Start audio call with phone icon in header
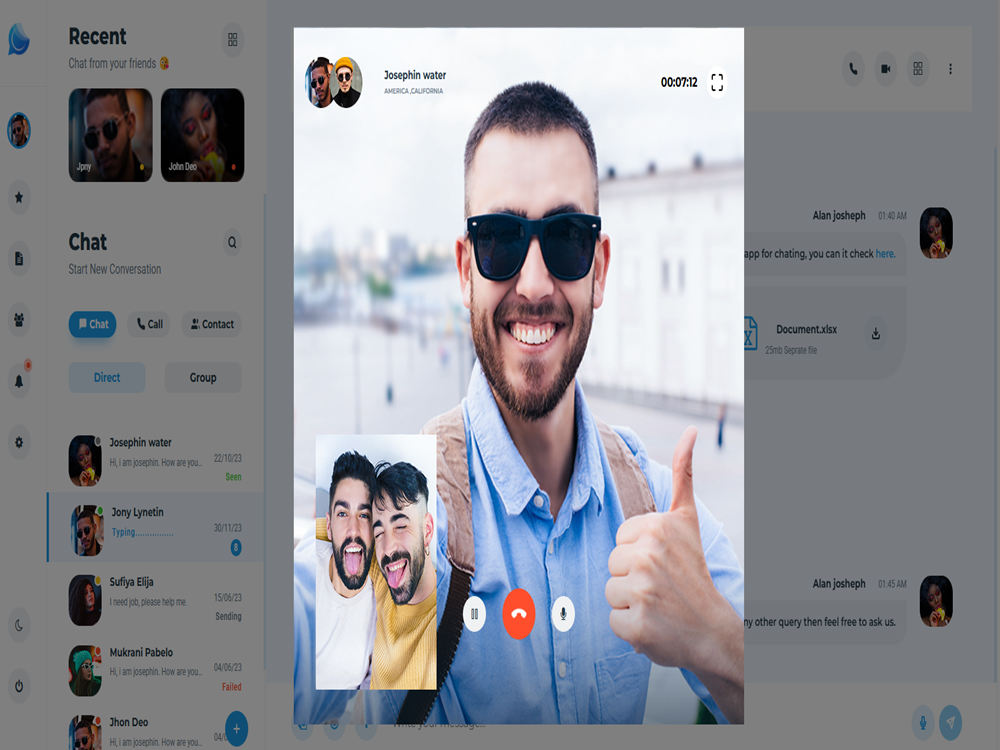The height and width of the screenshot is (750, 1000). pyautogui.click(x=853, y=69)
